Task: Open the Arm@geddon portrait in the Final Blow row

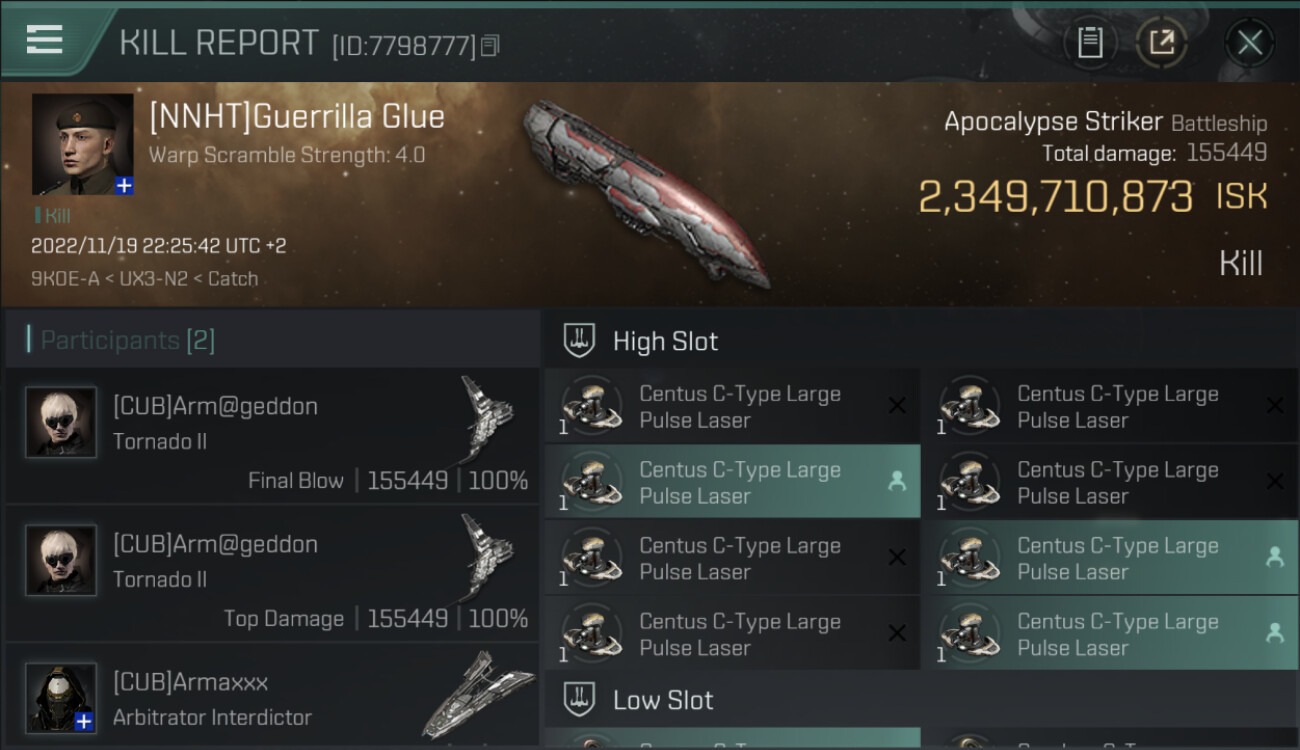Action: 61,423
